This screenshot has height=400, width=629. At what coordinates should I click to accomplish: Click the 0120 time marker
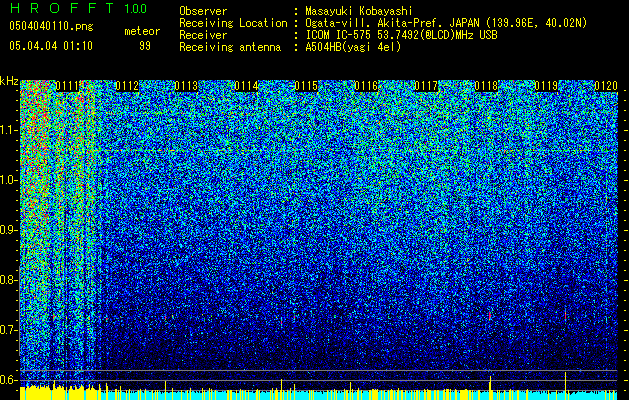(606, 86)
